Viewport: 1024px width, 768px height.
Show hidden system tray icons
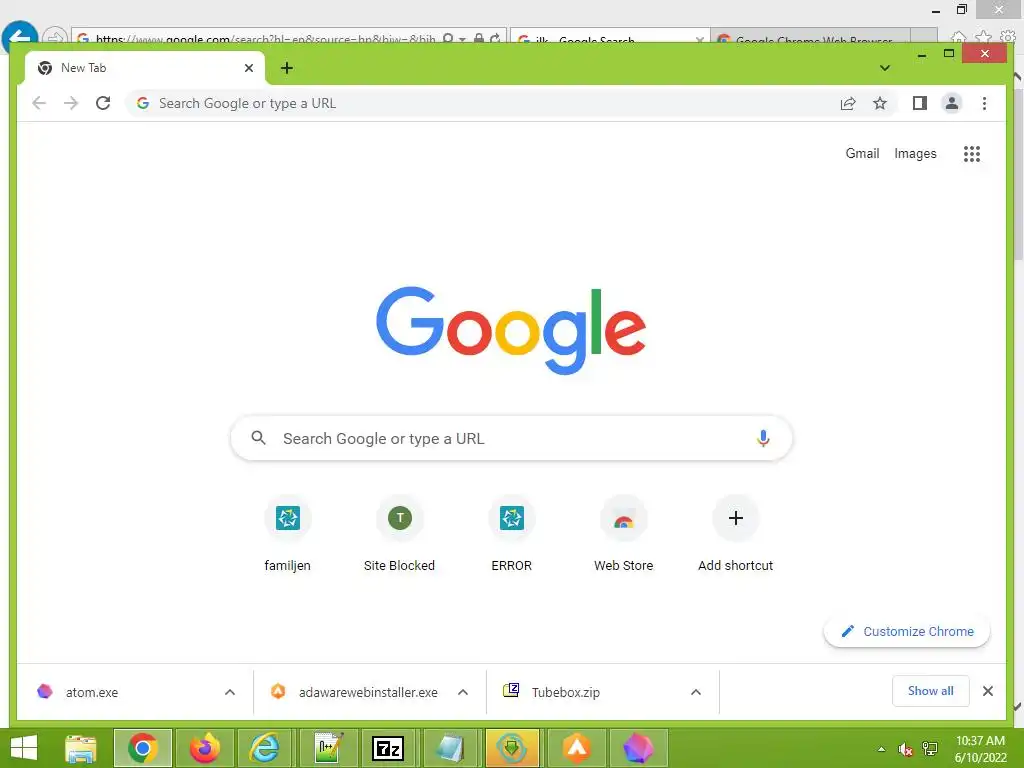click(x=881, y=749)
